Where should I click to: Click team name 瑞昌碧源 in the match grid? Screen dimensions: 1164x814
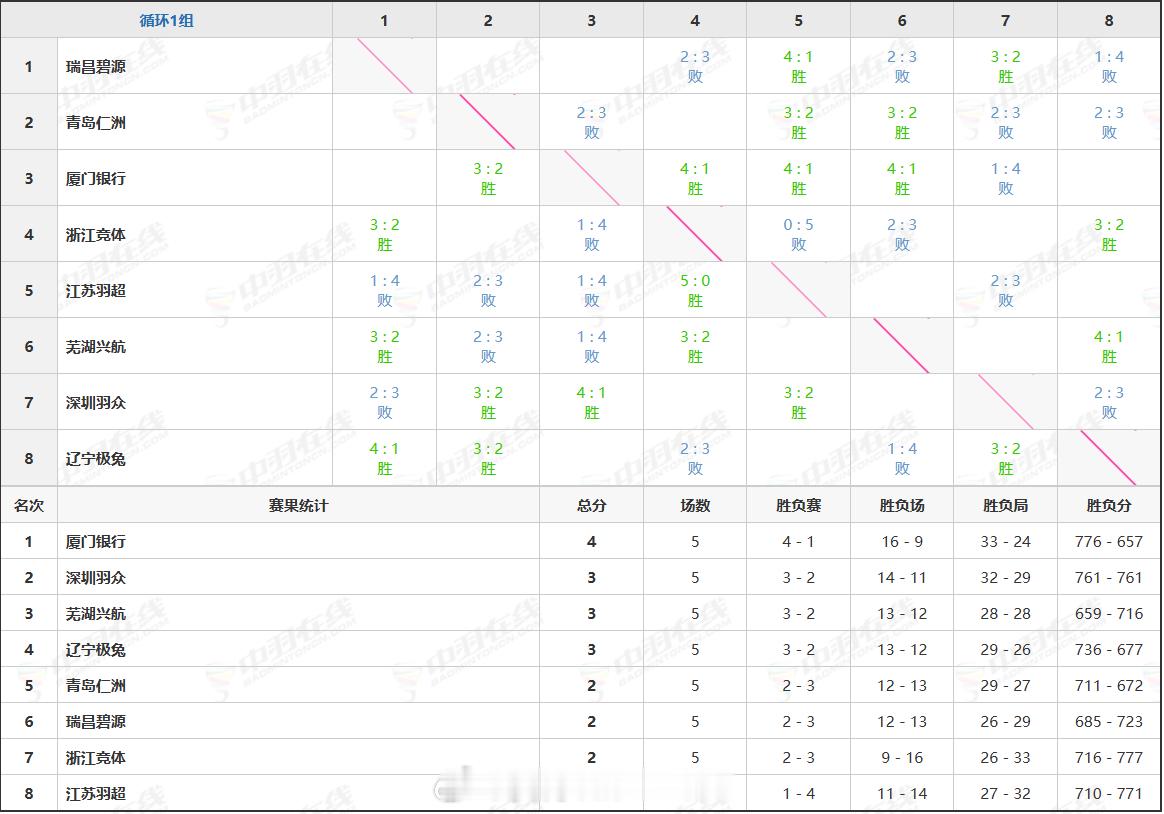tap(96, 66)
